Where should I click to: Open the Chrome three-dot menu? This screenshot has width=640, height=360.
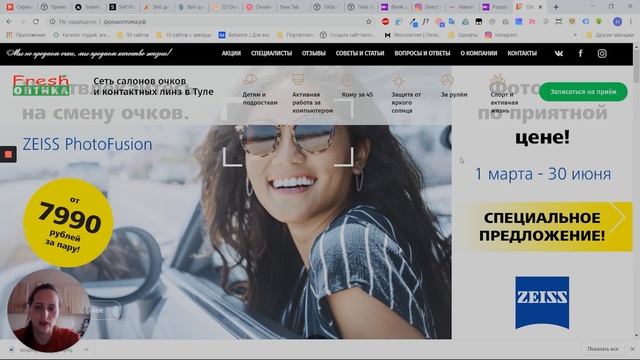click(631, 22)
